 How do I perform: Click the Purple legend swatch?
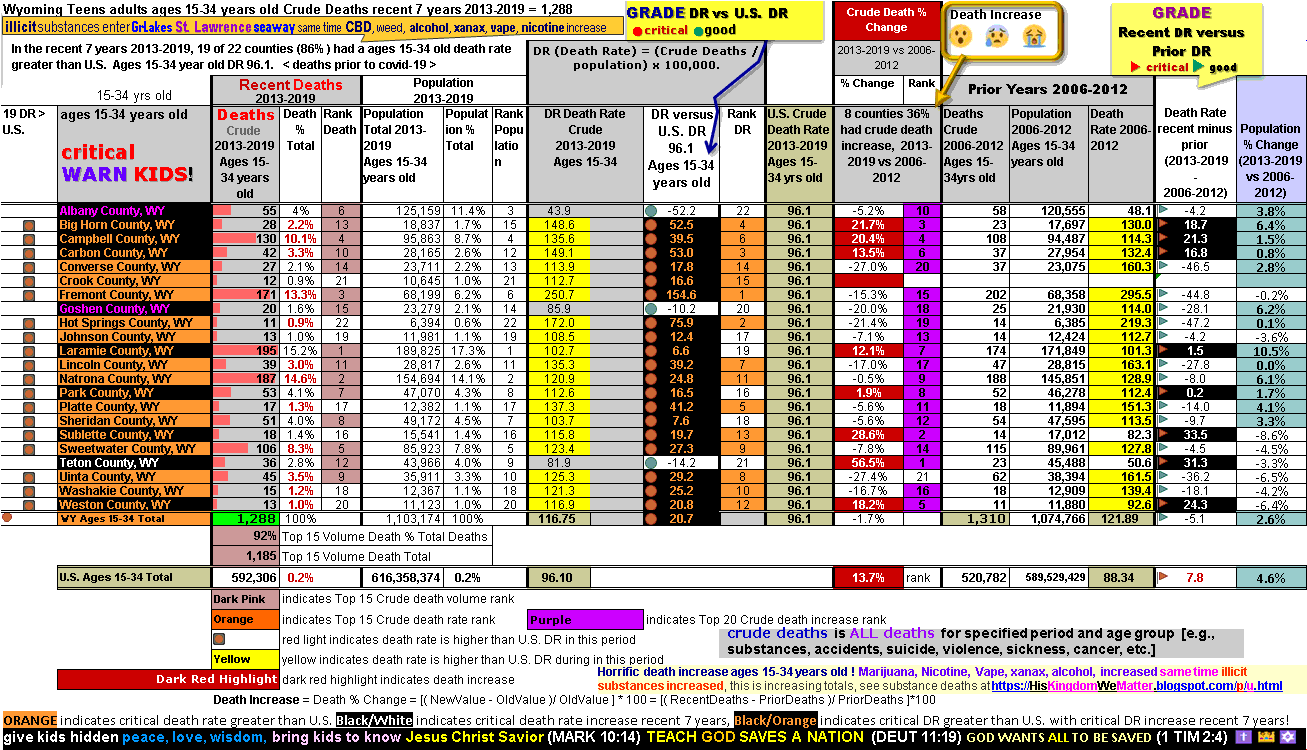(x=586, y=620)
